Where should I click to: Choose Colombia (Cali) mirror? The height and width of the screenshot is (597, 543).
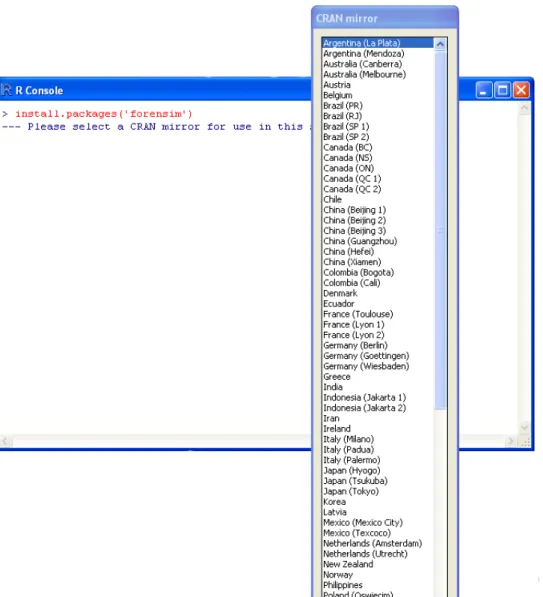point(378,283)
